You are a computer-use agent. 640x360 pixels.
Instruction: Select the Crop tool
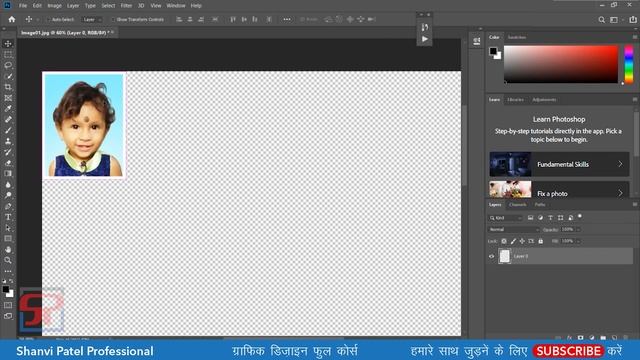tap(8, 87)
